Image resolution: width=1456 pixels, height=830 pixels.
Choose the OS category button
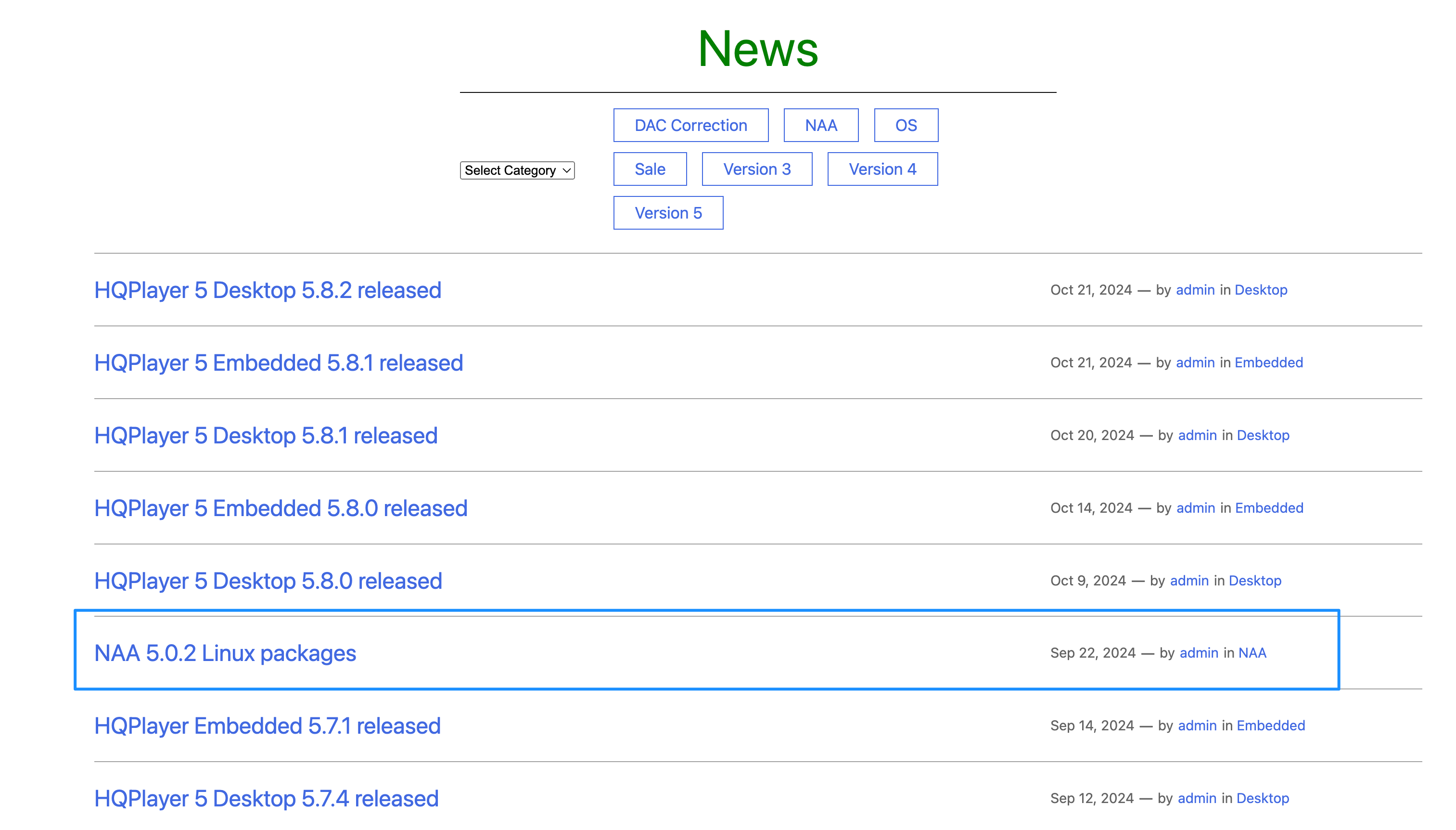[906, 125]
